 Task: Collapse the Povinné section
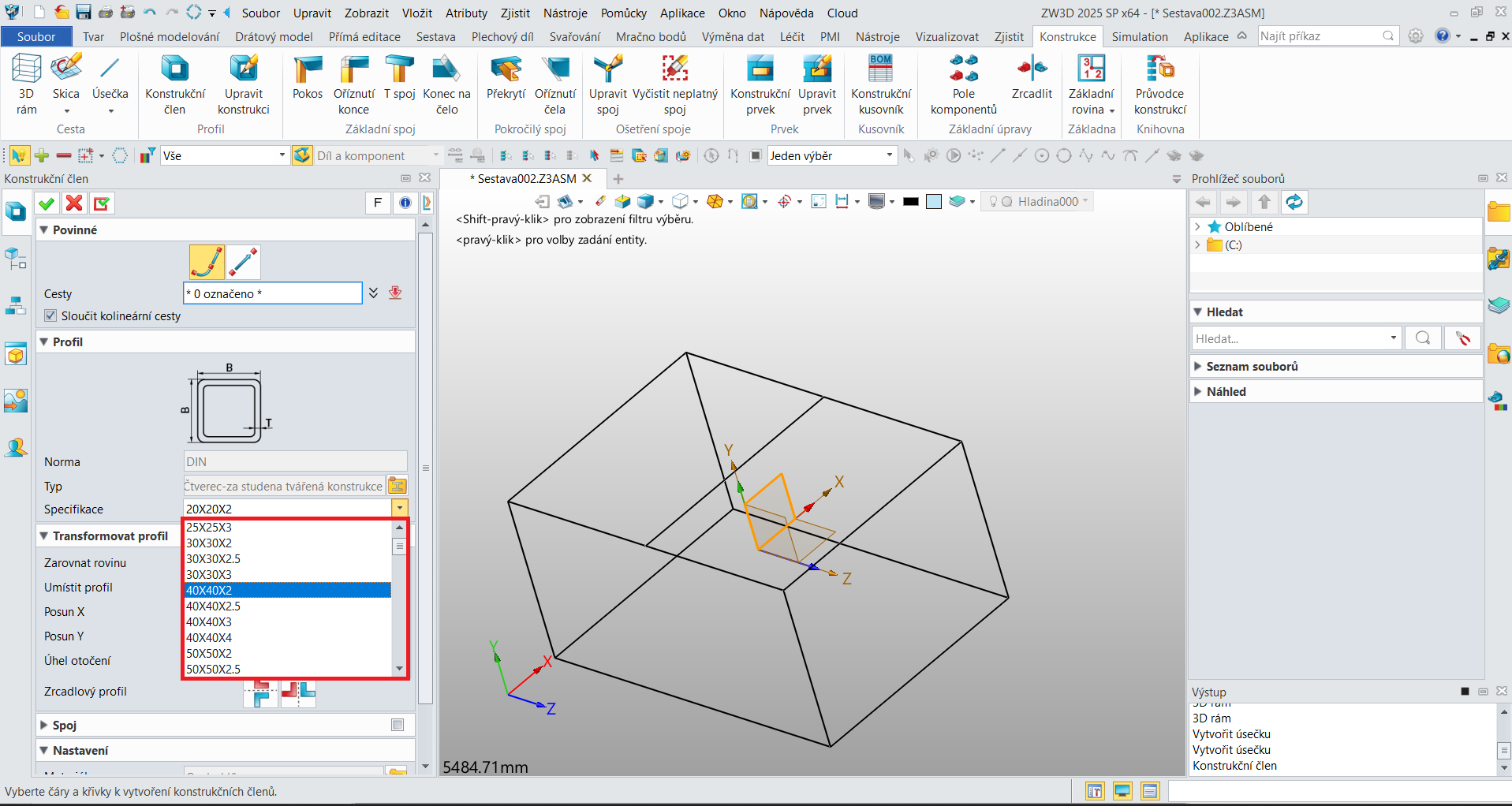click(x=44, y=229)
